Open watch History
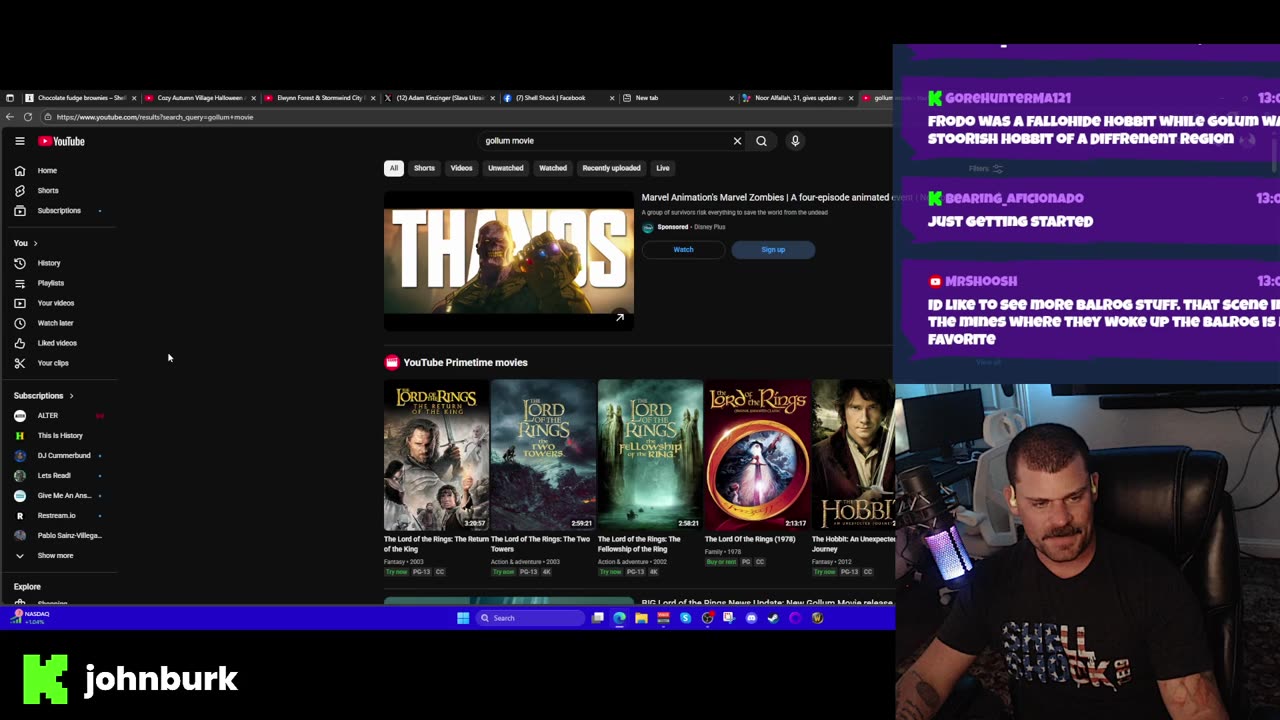The image size is (1280, 720). click(x=49, y=263)
